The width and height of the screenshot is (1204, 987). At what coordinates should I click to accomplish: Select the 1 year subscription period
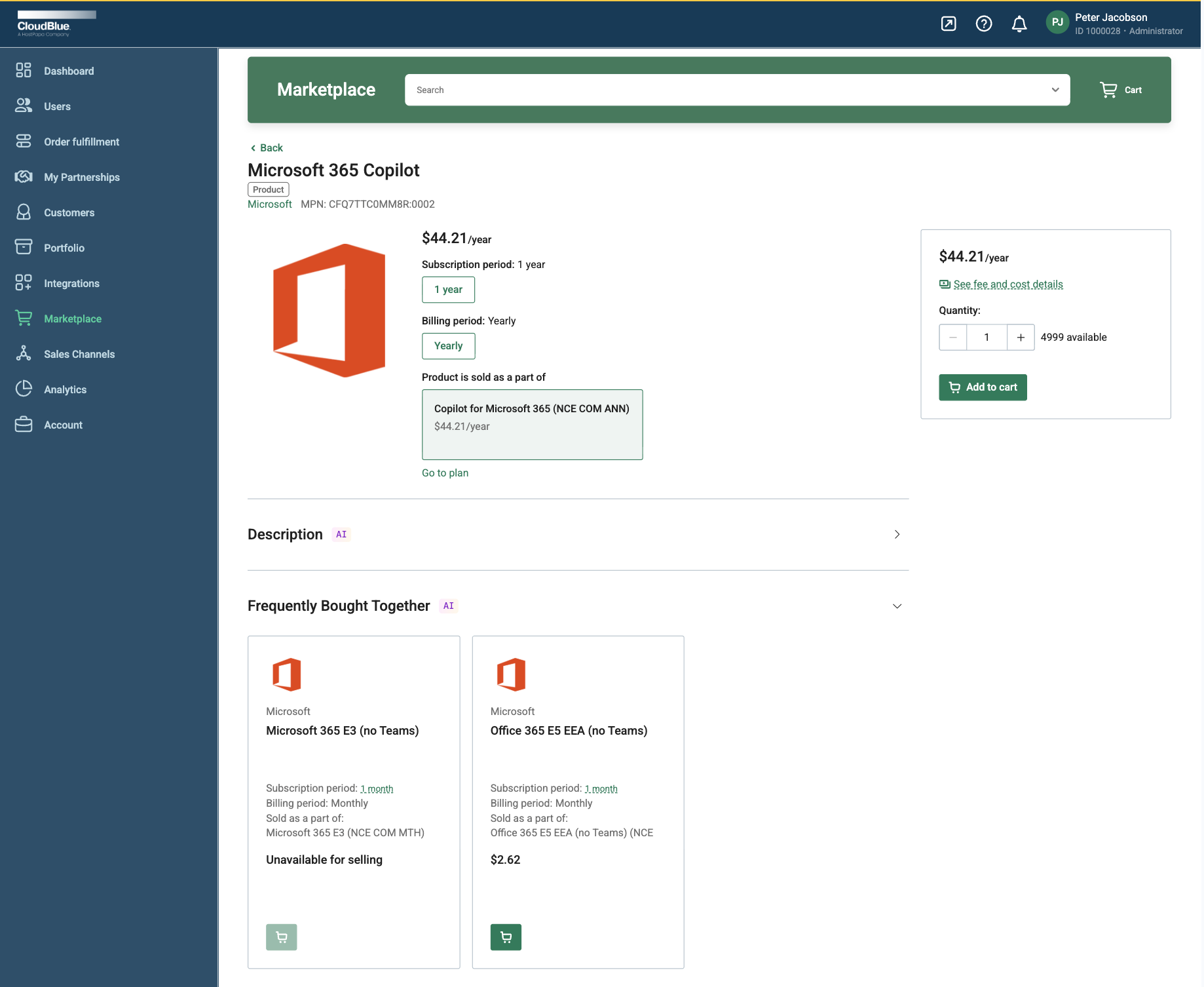click(448, 290)
